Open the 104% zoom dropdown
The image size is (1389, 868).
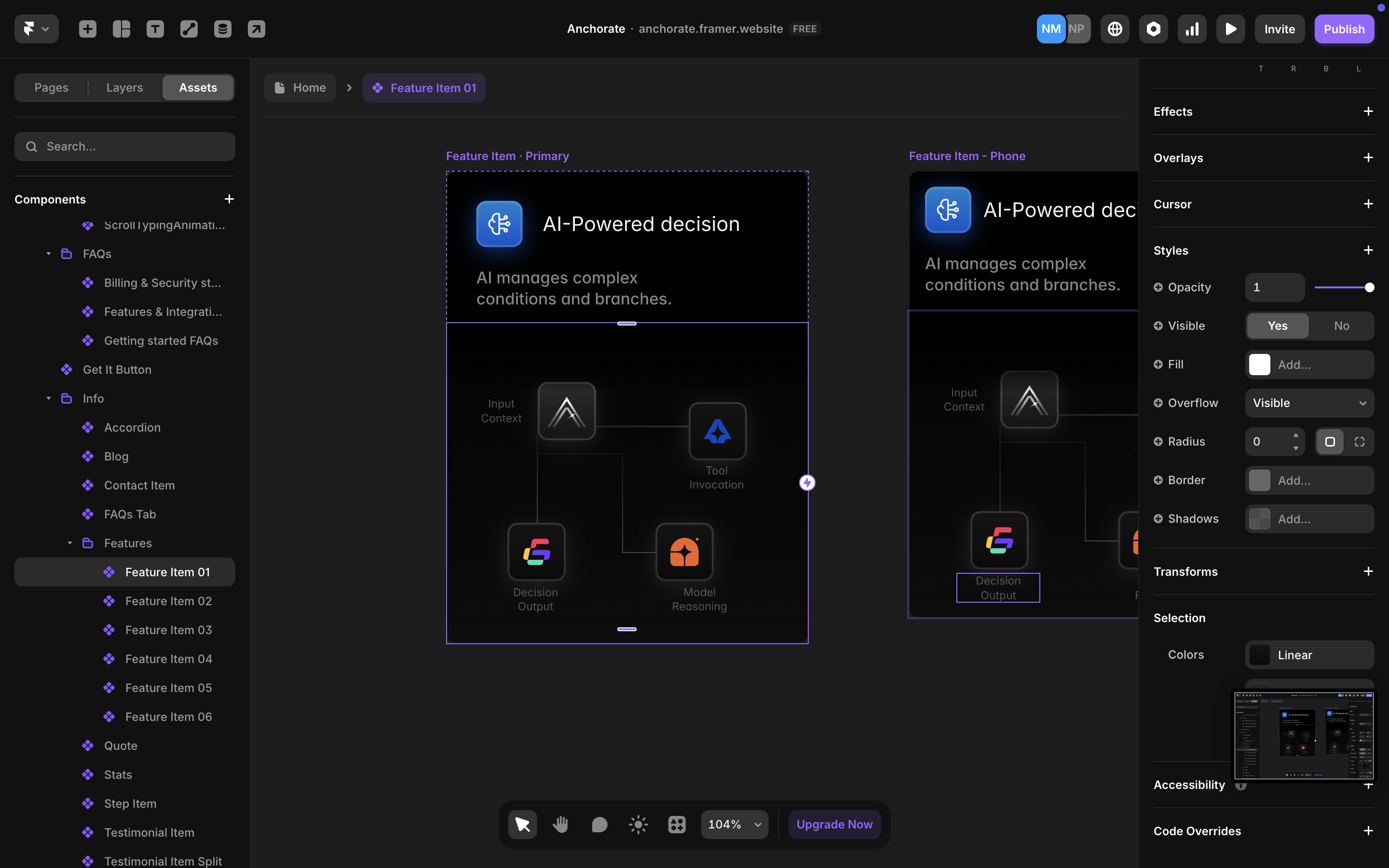coord(734,825)
